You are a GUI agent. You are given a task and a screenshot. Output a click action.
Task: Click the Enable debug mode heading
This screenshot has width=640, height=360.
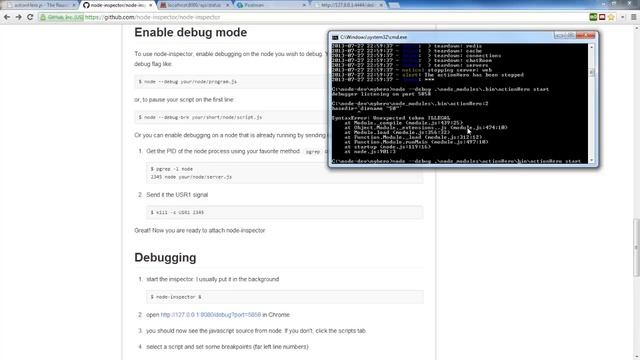191,32
